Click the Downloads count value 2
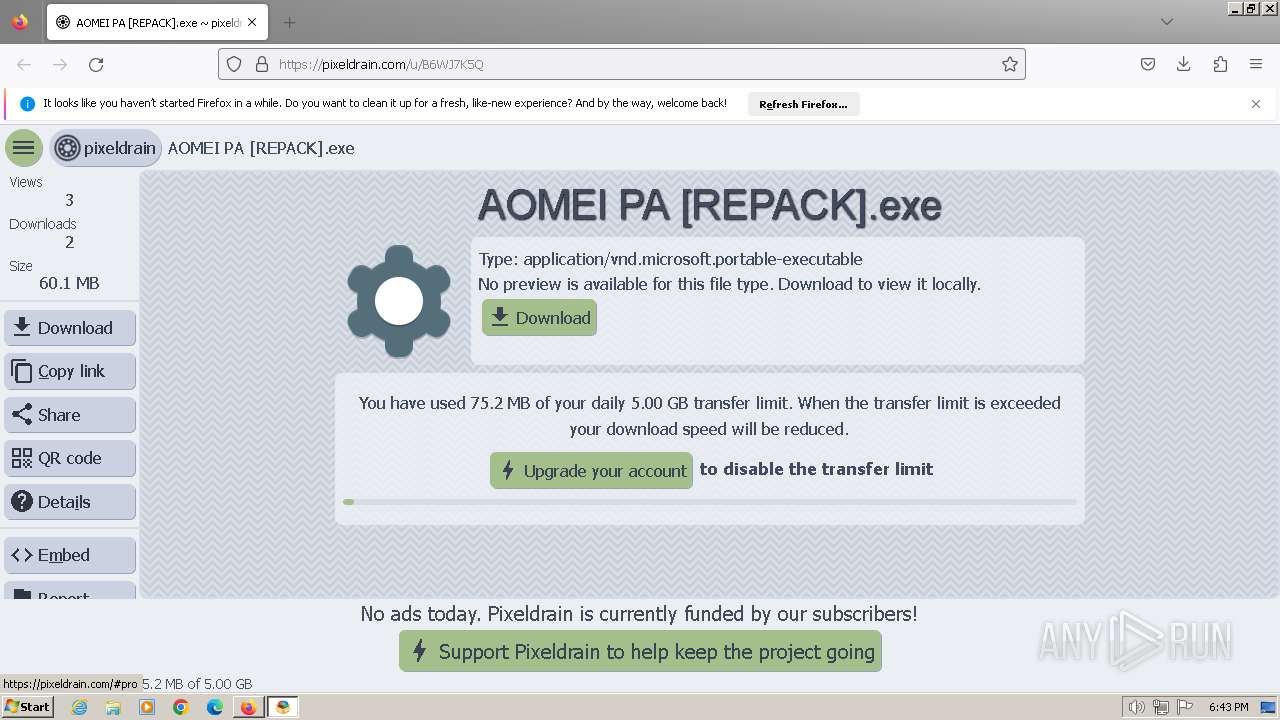Viewport: 1280px width, 720px height. [69, 242]
